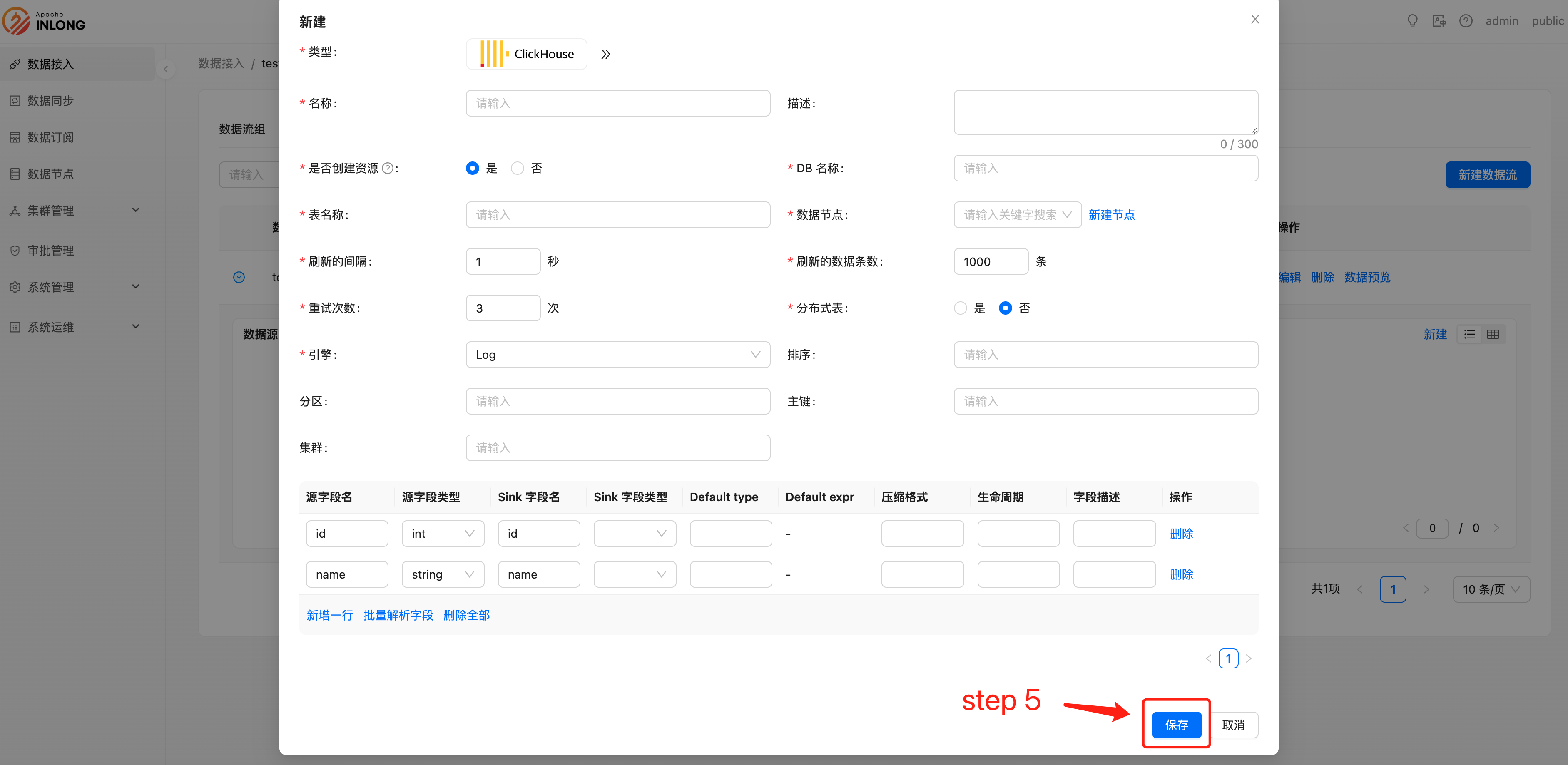Open the 数据节点 search dropdown
The height and width of the screenshot is (765, 1568).
1016,215
